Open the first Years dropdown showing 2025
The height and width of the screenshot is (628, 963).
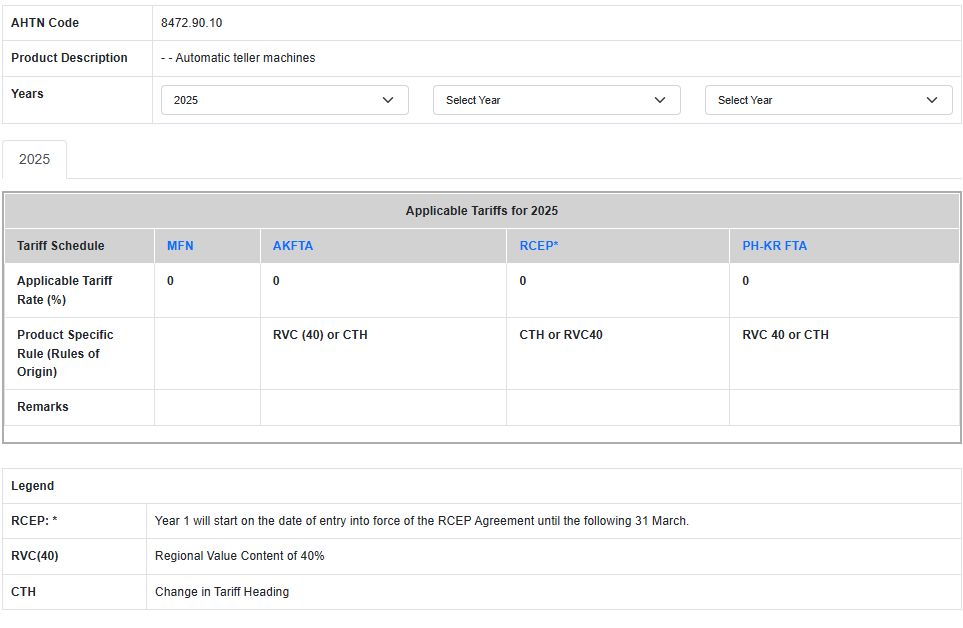point(284,100)
